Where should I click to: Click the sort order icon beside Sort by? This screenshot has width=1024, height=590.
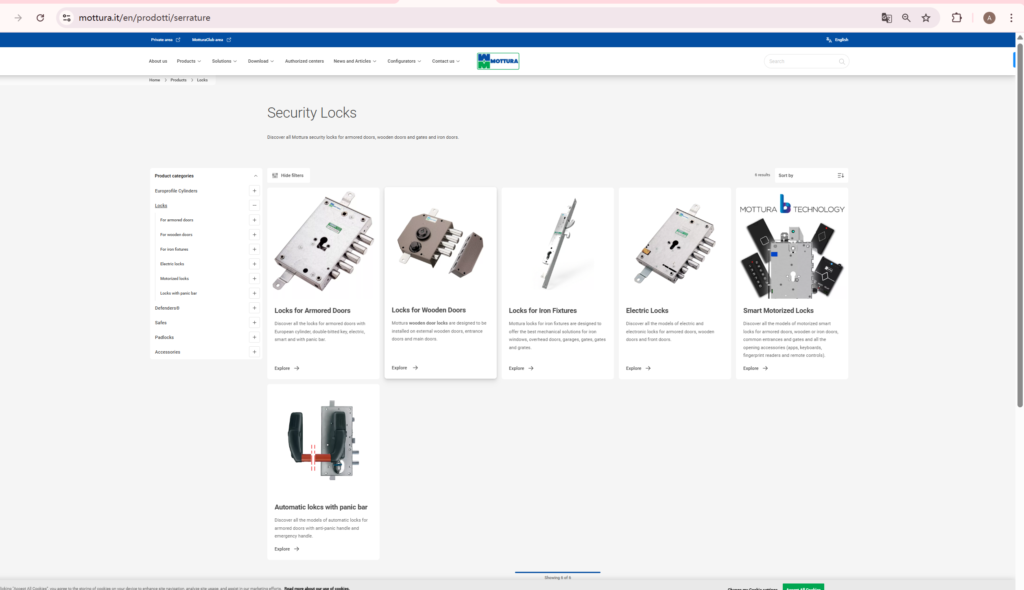841,175
